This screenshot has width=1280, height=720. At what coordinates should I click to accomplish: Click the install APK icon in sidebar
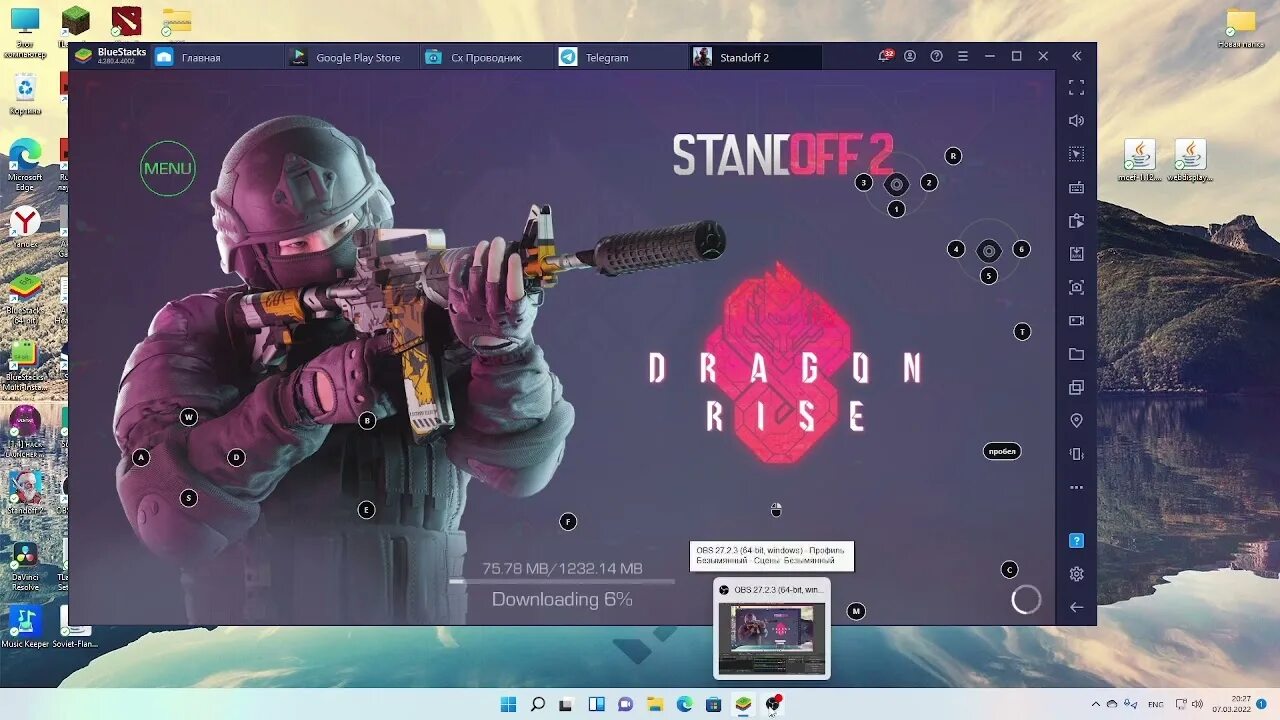pos(1076,254)
